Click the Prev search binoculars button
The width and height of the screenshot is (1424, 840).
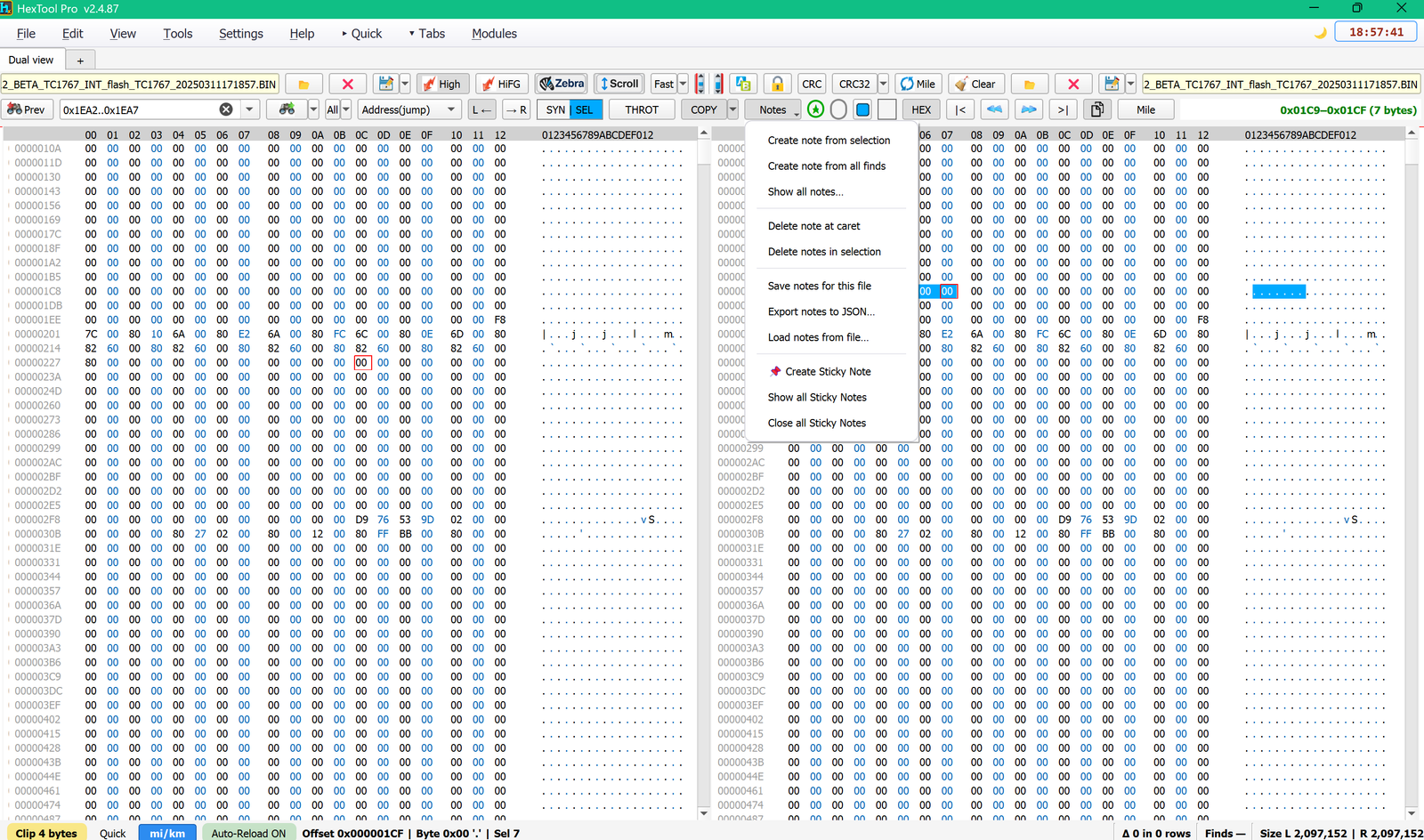(x=26, y=109)
